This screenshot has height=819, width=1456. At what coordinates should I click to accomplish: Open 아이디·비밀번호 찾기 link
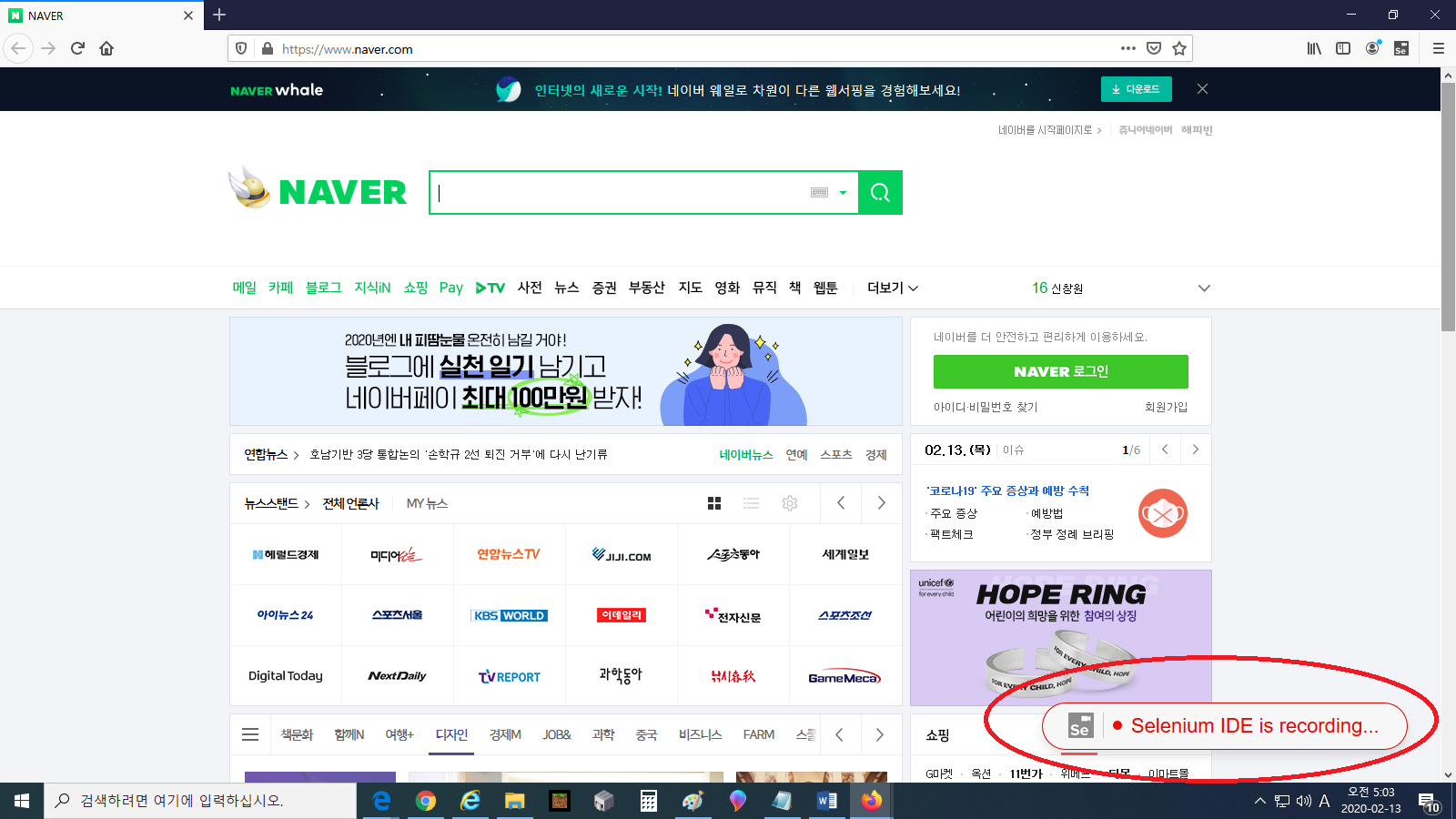[x=986, y=407]
